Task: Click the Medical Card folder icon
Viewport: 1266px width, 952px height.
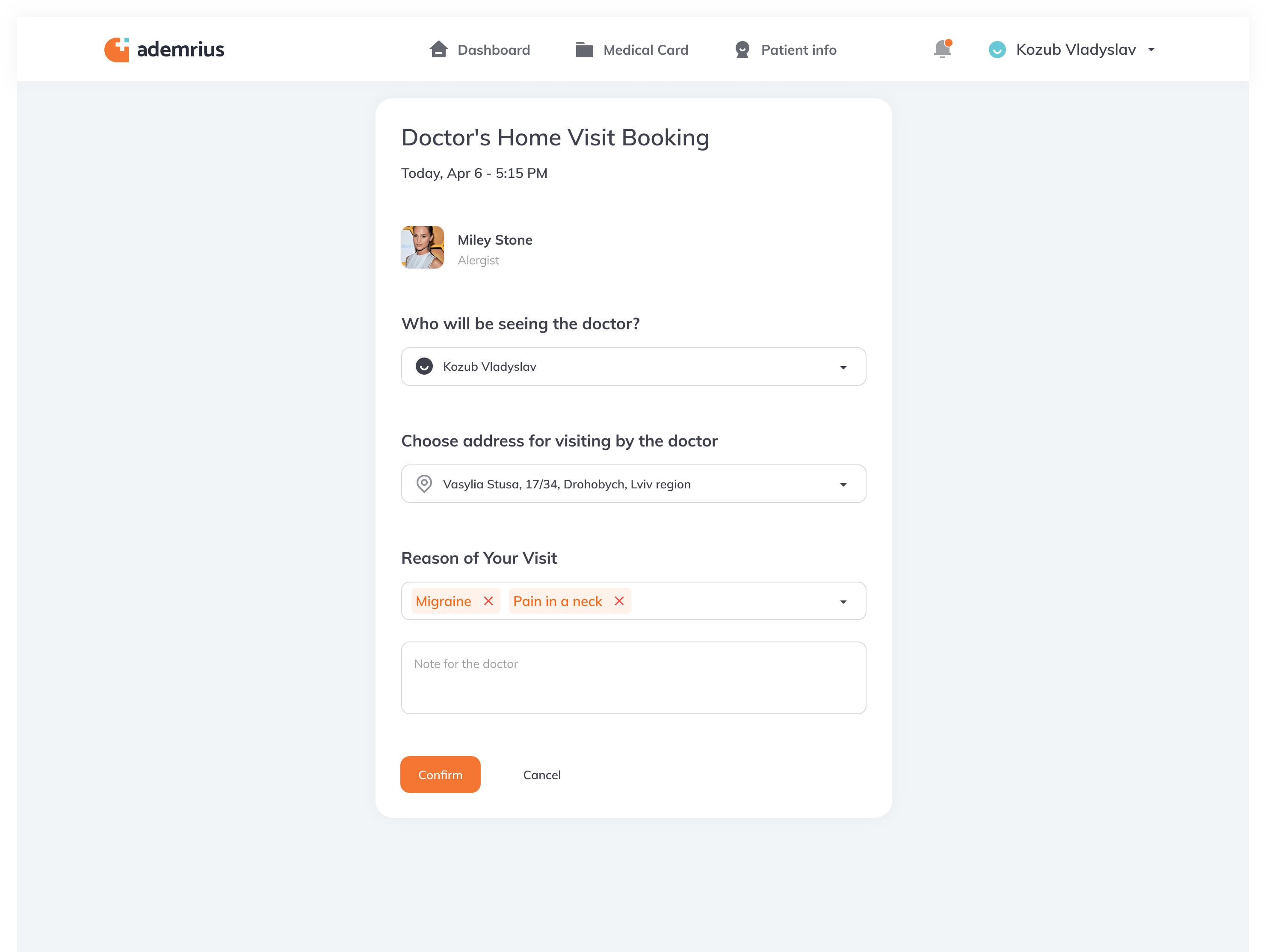Action: pos(584,50)
